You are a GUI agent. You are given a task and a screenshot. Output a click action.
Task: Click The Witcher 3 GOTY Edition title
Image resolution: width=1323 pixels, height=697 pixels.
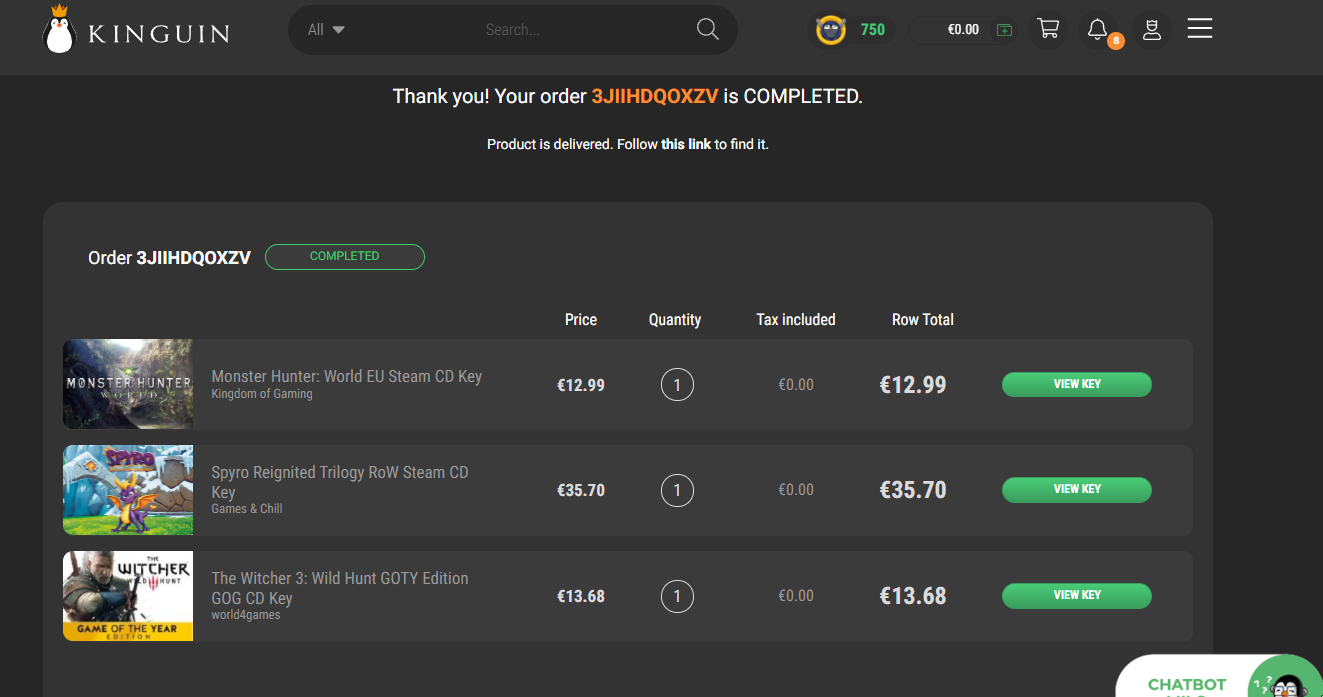pos(340,588)
